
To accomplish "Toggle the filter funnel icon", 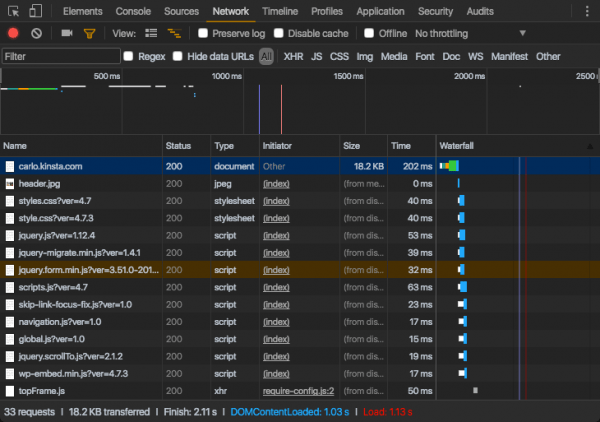I will pos(89,33).
